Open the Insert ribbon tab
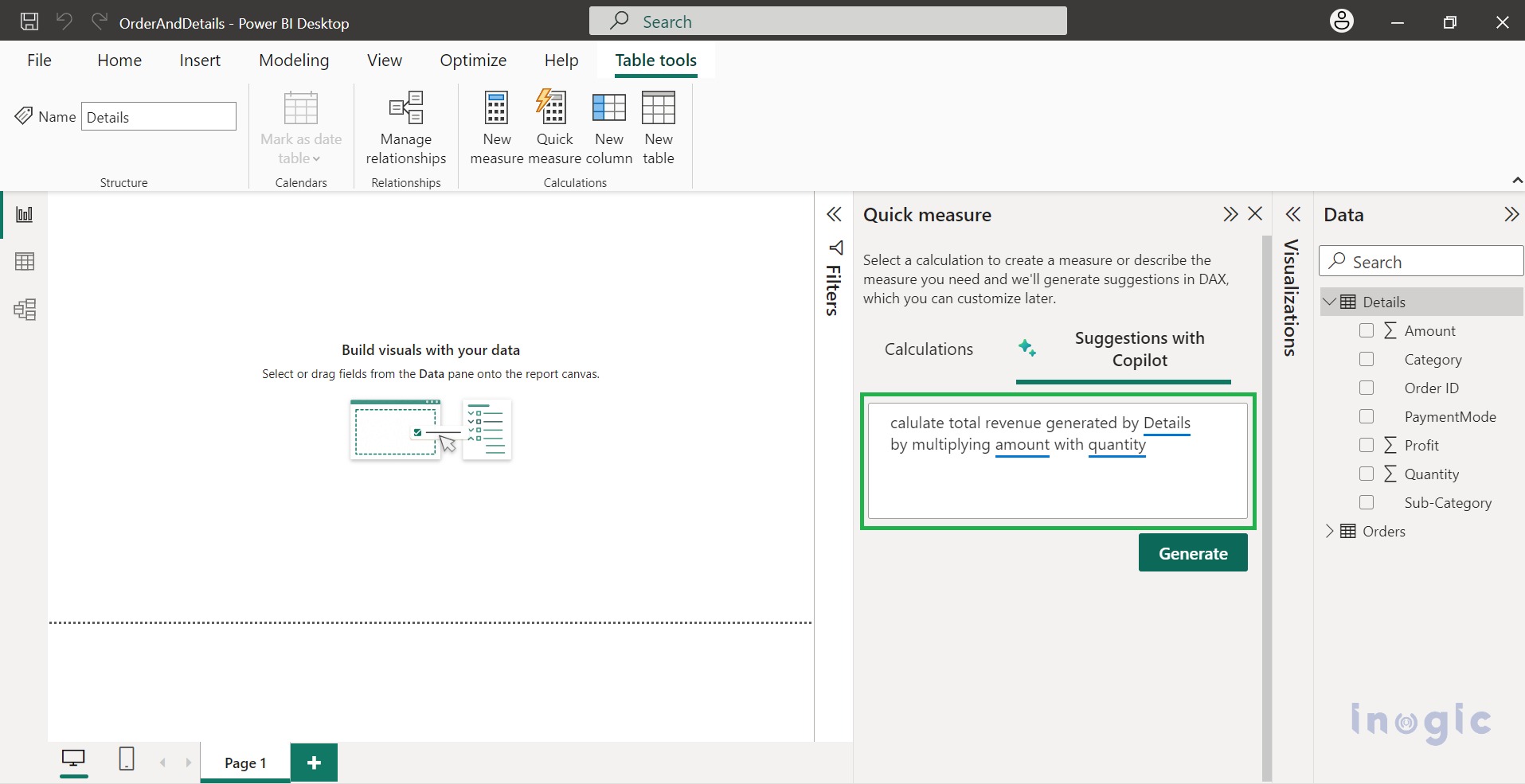The height and width of the screenshot is (784, 1525). tap(200, 60)
